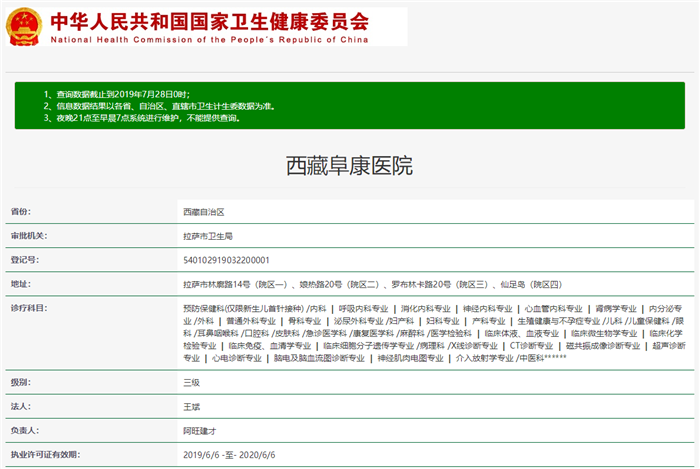Click the hospital level value 三级
This screenshot has height=469, width=700.
(x=191, y=384)
